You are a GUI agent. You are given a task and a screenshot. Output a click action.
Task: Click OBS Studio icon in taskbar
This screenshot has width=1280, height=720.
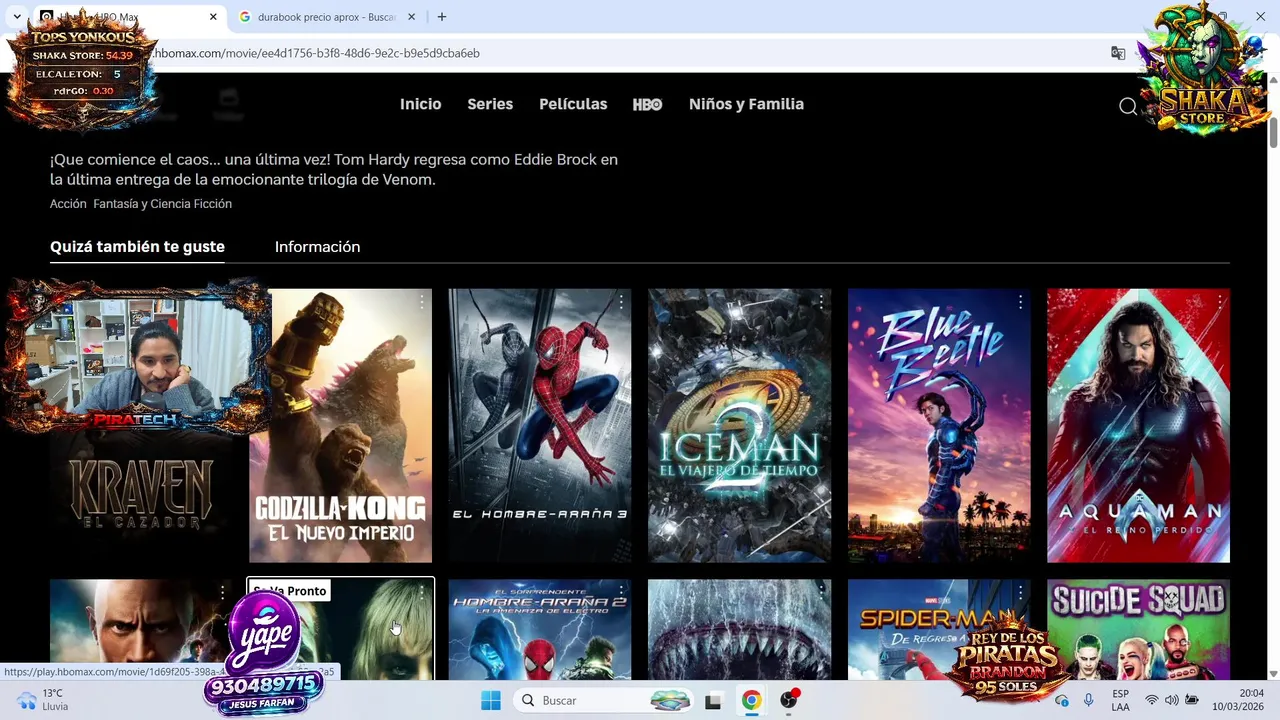click(x=789, y=700)
